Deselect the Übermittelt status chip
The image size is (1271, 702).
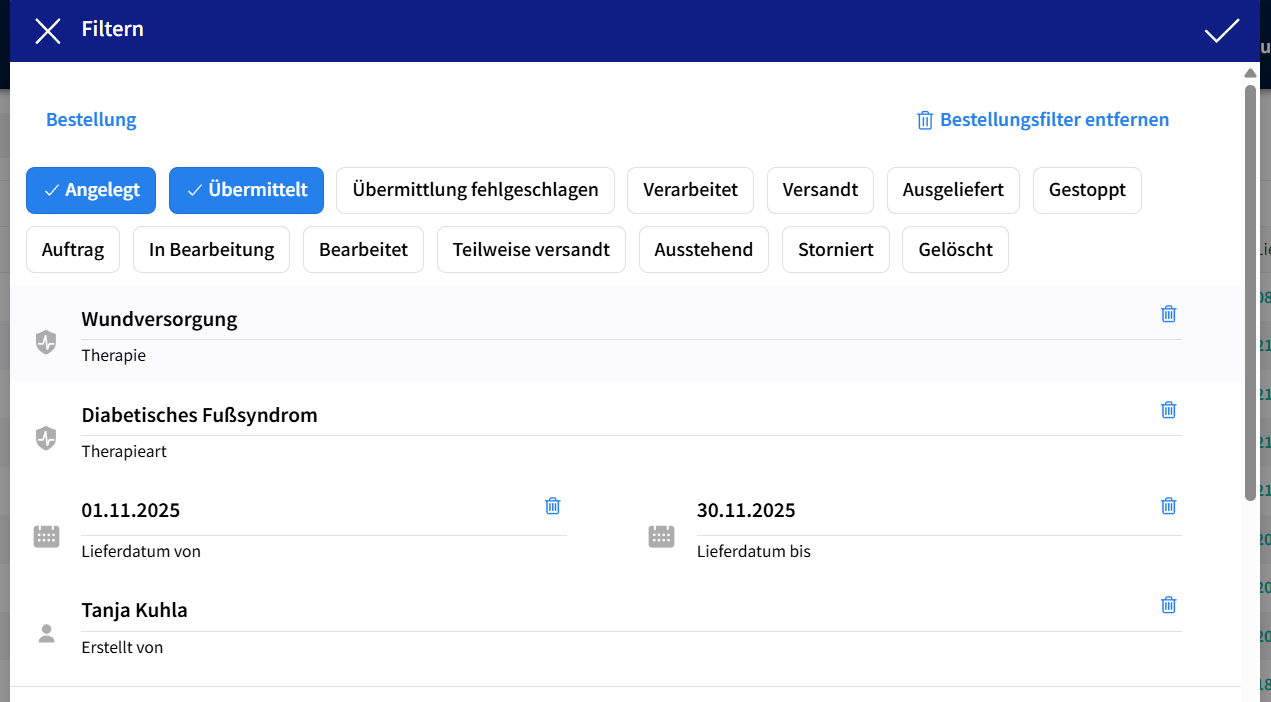pos(246,190)
